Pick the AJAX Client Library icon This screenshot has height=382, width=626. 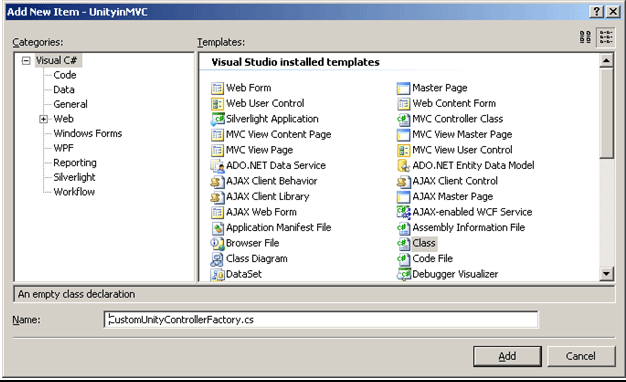(x=217, y=197)
